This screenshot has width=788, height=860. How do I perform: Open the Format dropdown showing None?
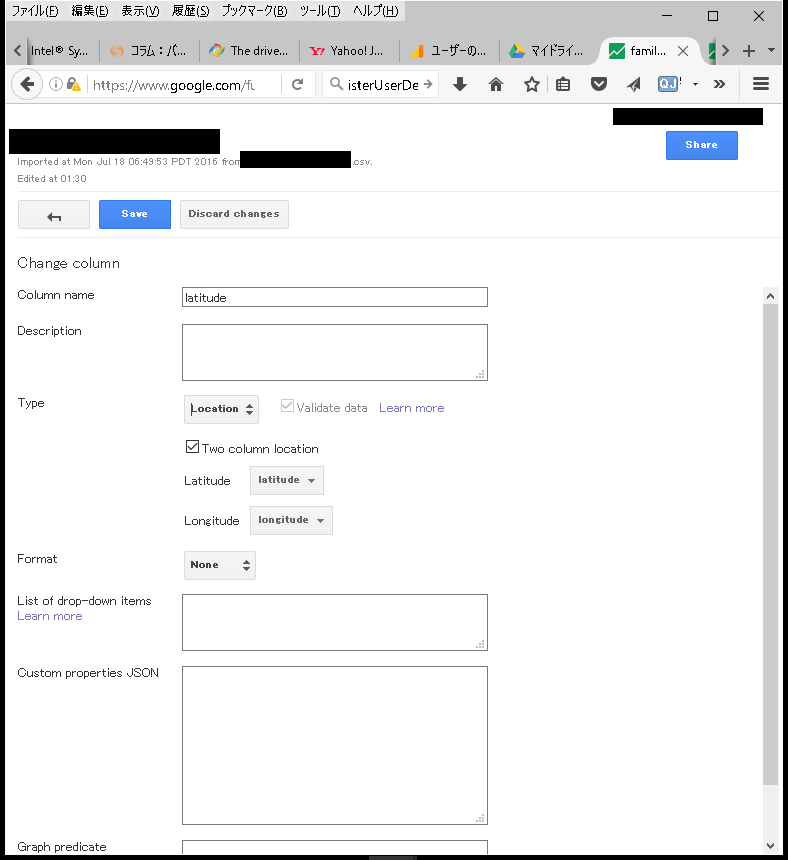tap(220, 565)
